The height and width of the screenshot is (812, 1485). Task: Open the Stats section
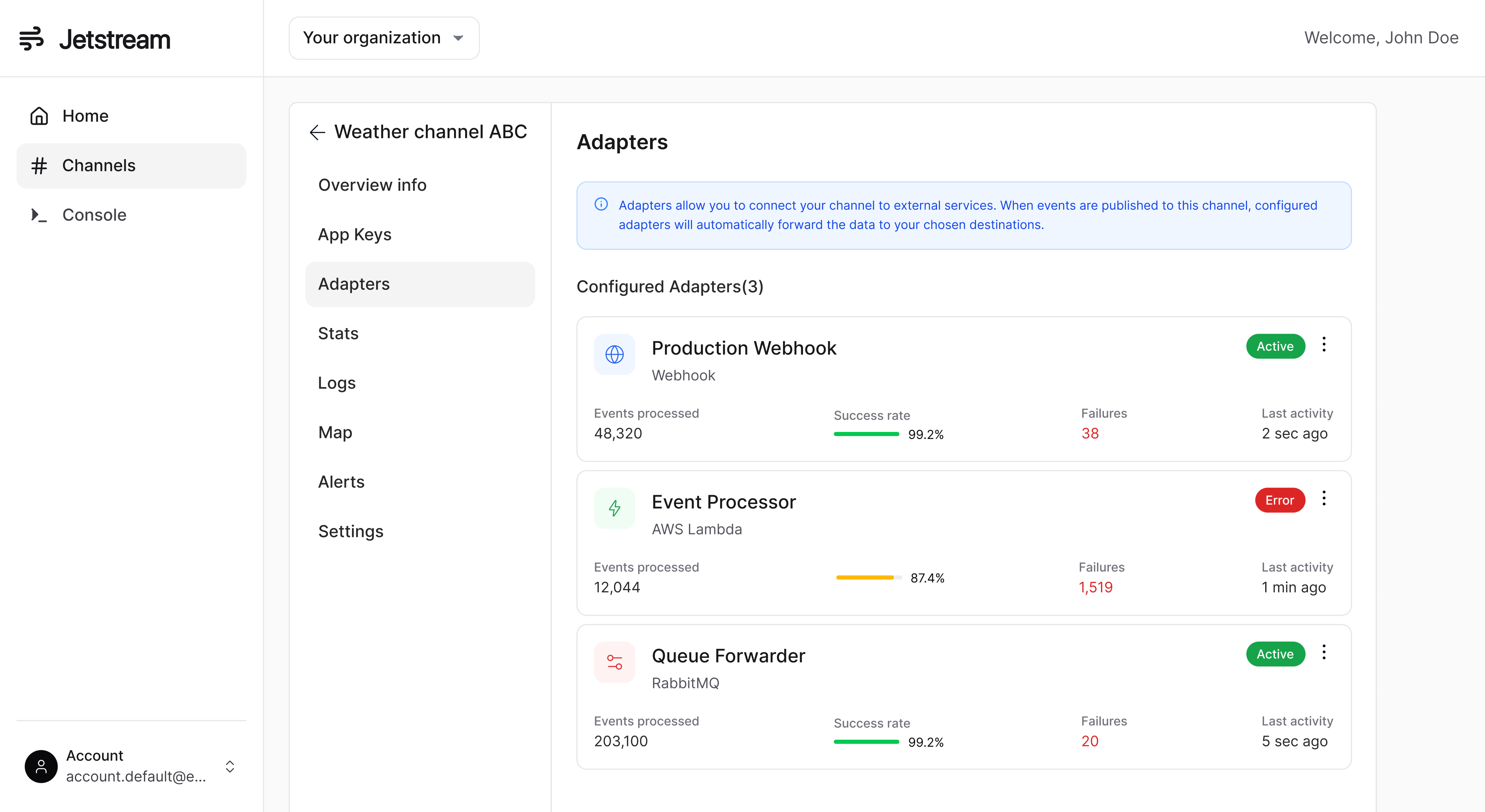420,334
